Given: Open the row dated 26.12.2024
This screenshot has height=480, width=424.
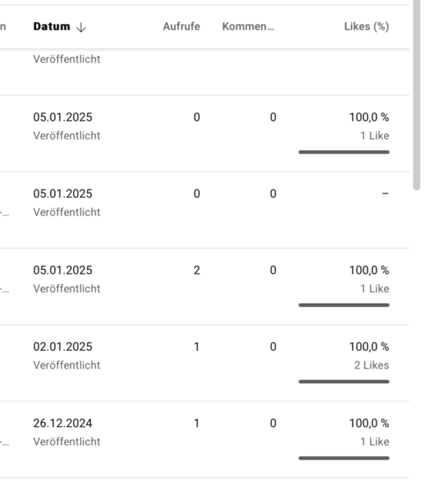Looking at the screenshot, I should (205, 439).
